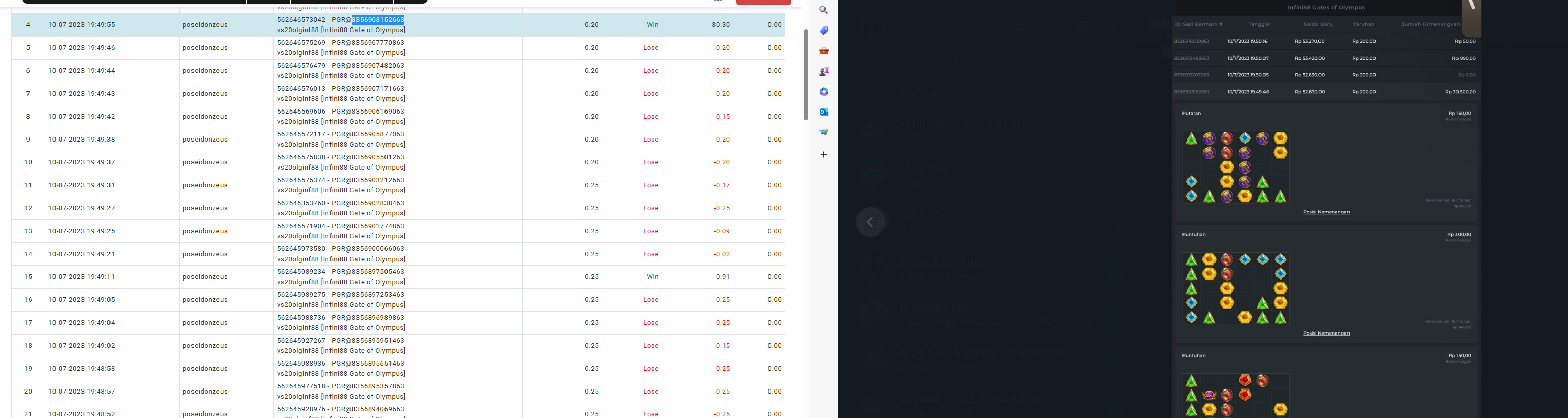Click Rp 53.270,00 balance in history panel
The image size is (1568, 418).
pos(1309,41)
